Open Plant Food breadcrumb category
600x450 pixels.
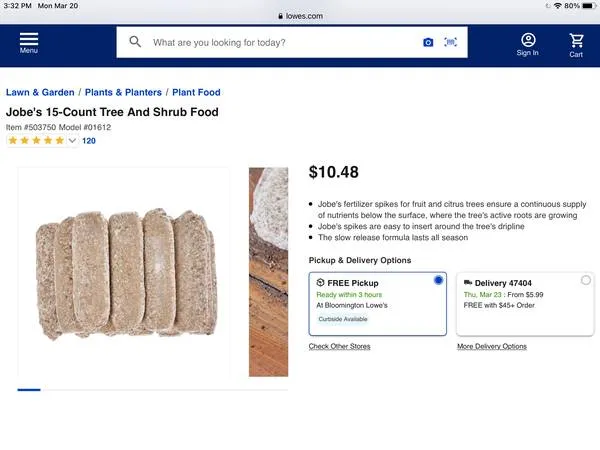pos(195,92)
